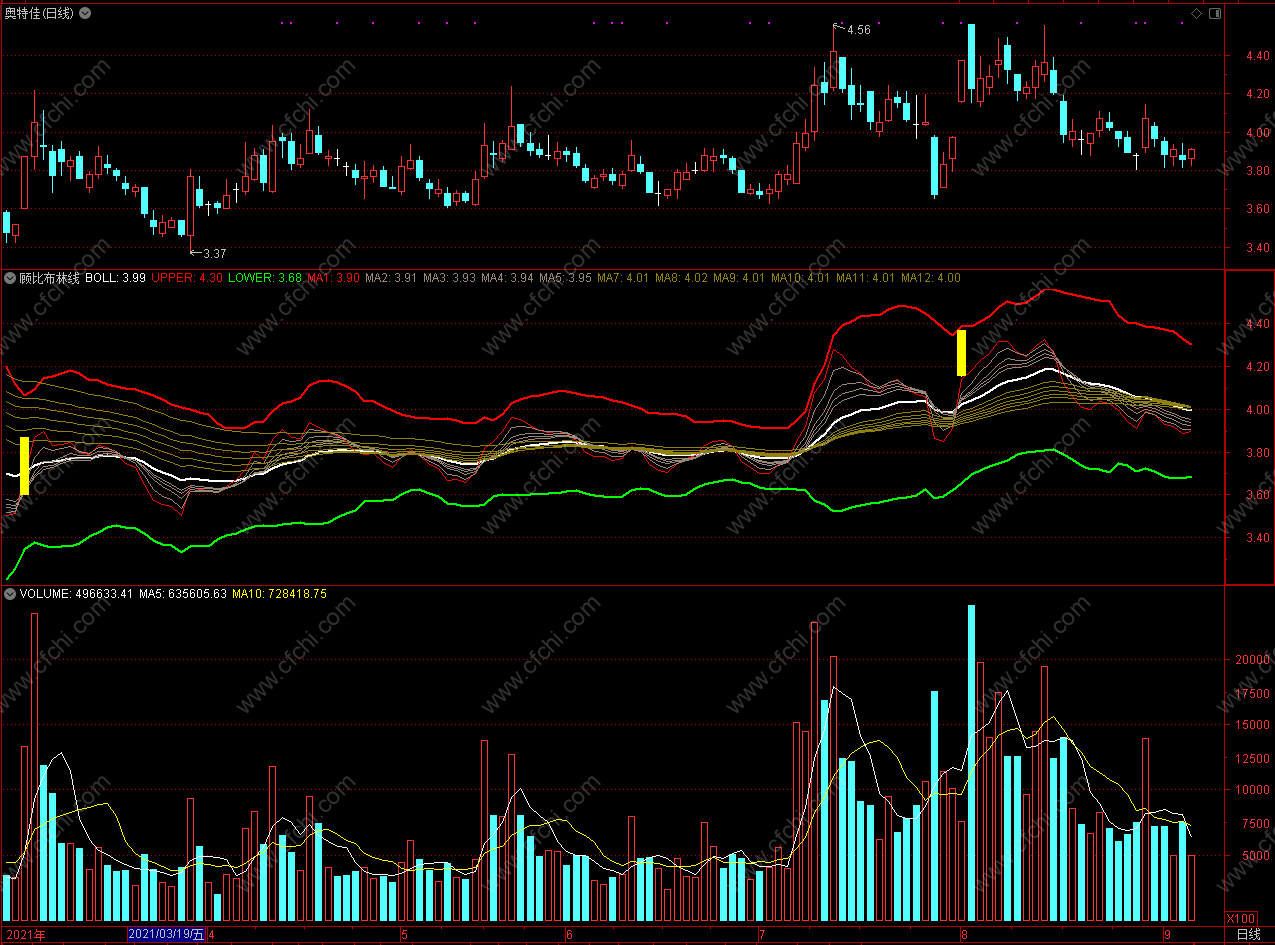Click the MA10: 728418.75 volume legend
The image size is (1275, 945).
[280, 594]
